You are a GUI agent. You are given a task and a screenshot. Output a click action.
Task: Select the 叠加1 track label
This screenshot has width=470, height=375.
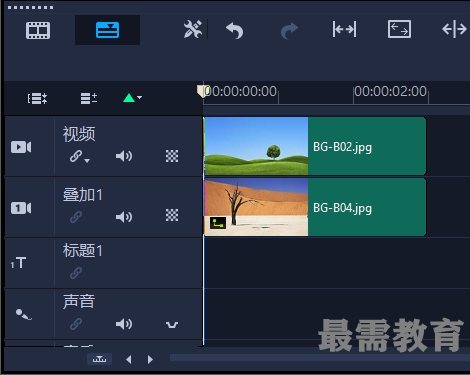coord(83,195)
